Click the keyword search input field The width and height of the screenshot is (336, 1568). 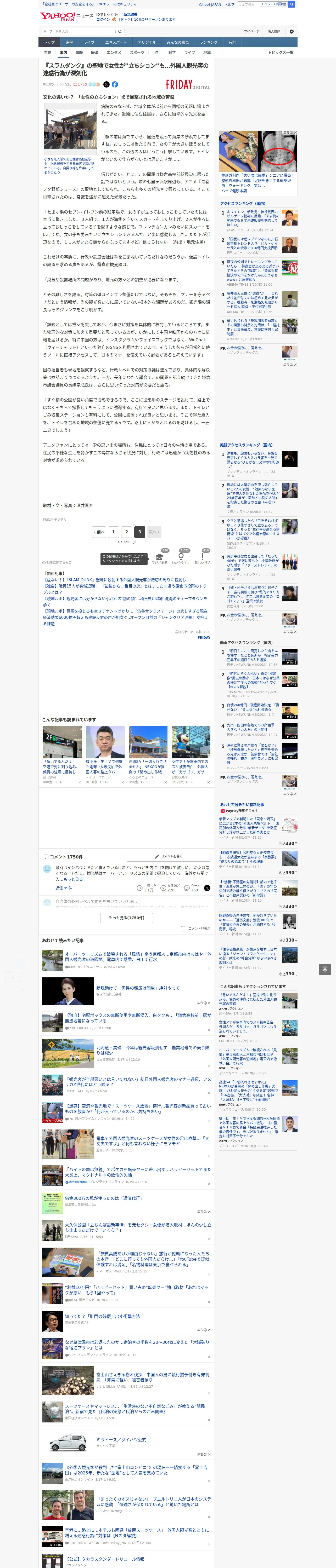(x=79, y=32)
